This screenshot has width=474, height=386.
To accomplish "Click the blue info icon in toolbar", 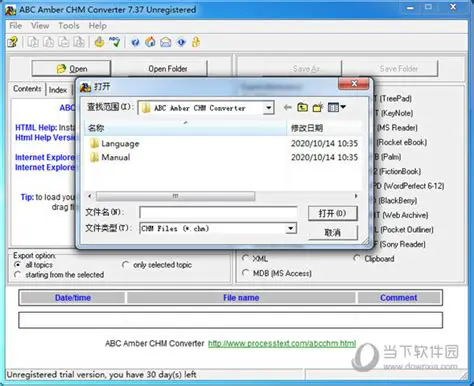I will (181, 42).
